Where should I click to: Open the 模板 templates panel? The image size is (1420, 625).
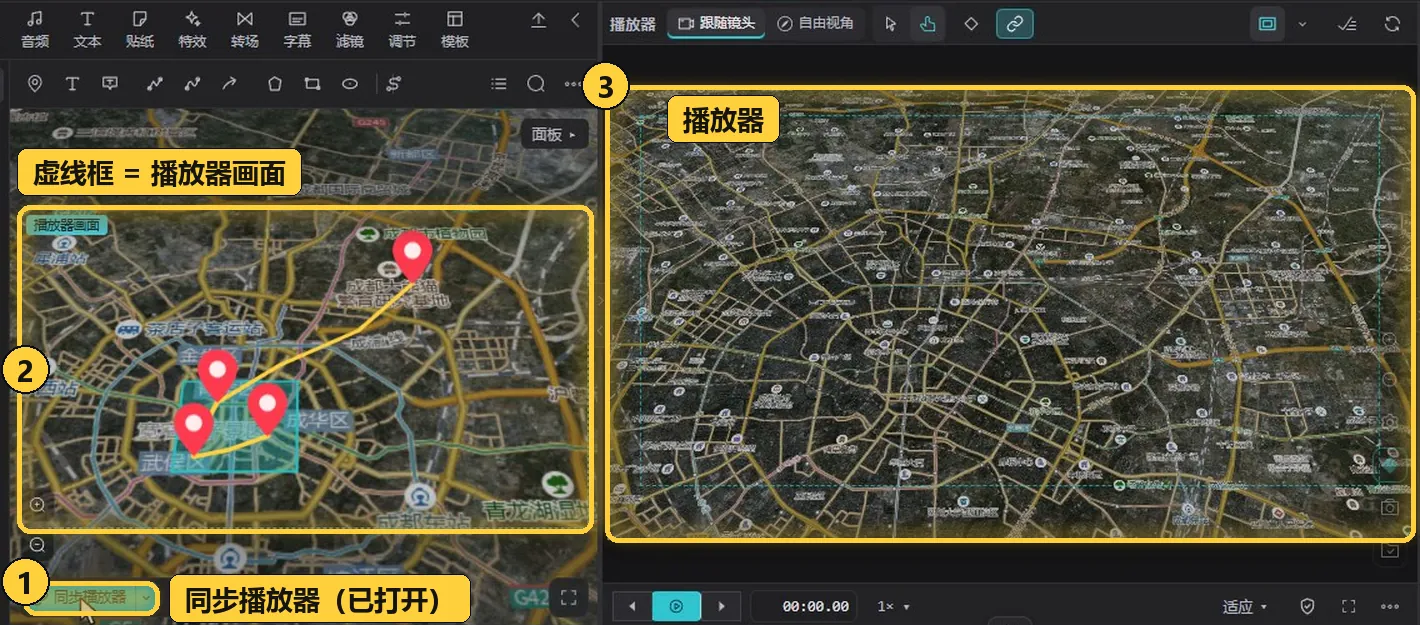point(455,30)
